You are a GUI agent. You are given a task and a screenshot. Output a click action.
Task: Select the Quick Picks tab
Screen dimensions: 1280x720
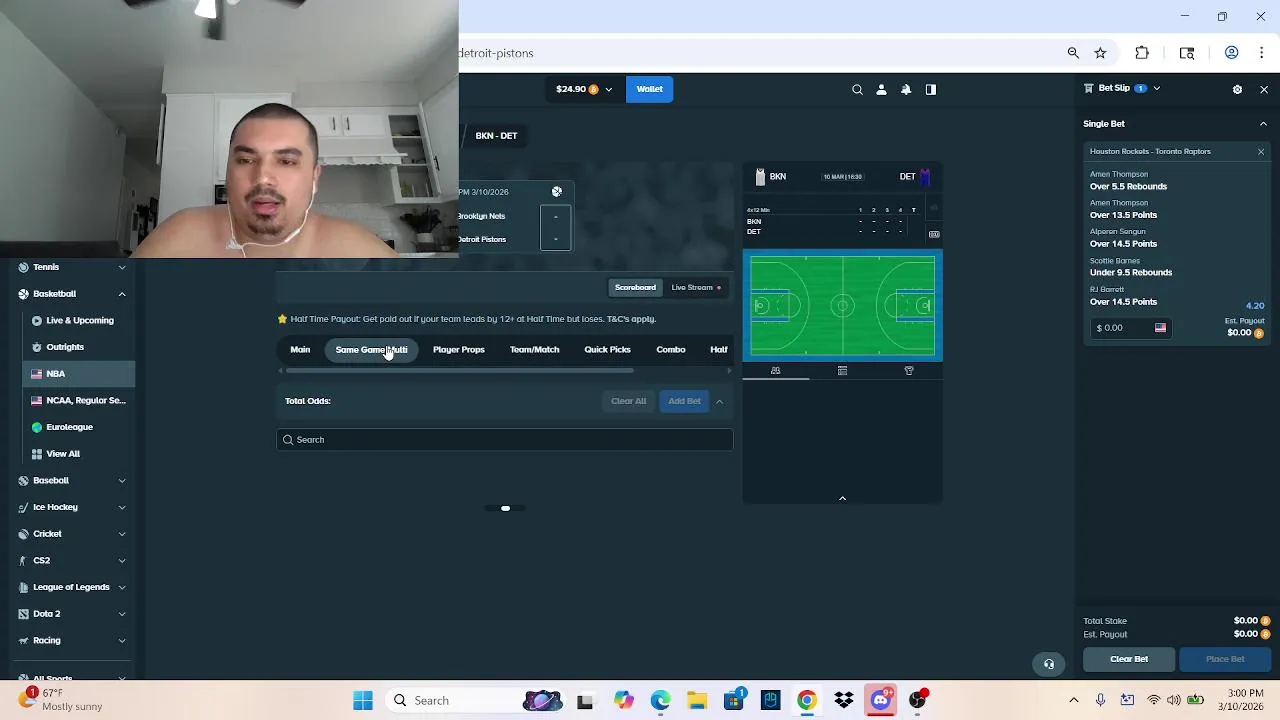607,350
